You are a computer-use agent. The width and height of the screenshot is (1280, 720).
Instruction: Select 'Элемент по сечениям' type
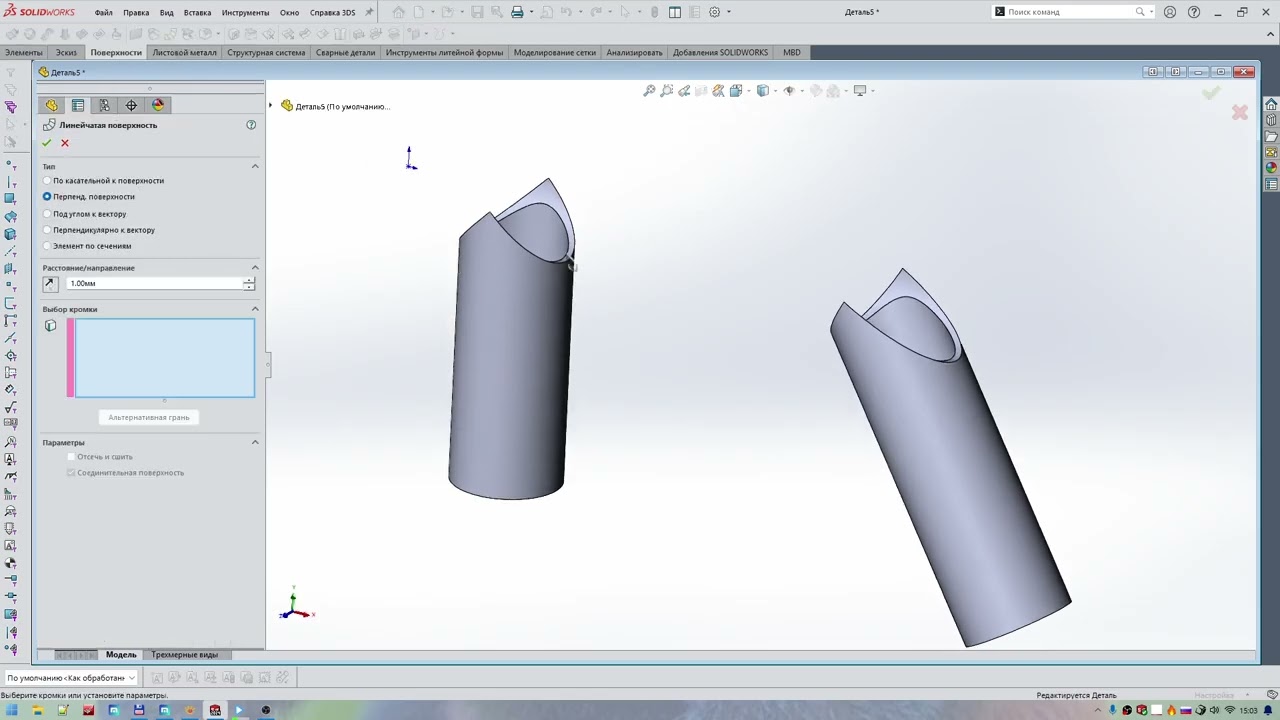point(87,246)
